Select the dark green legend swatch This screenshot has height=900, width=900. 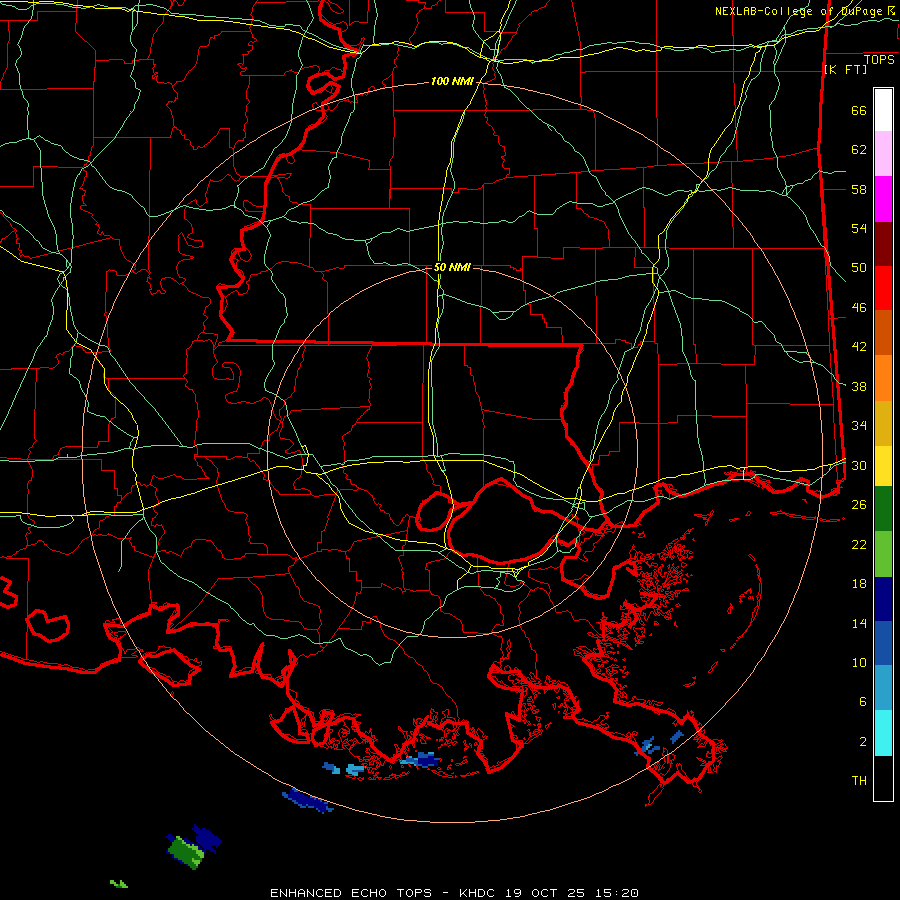(883, 509)
